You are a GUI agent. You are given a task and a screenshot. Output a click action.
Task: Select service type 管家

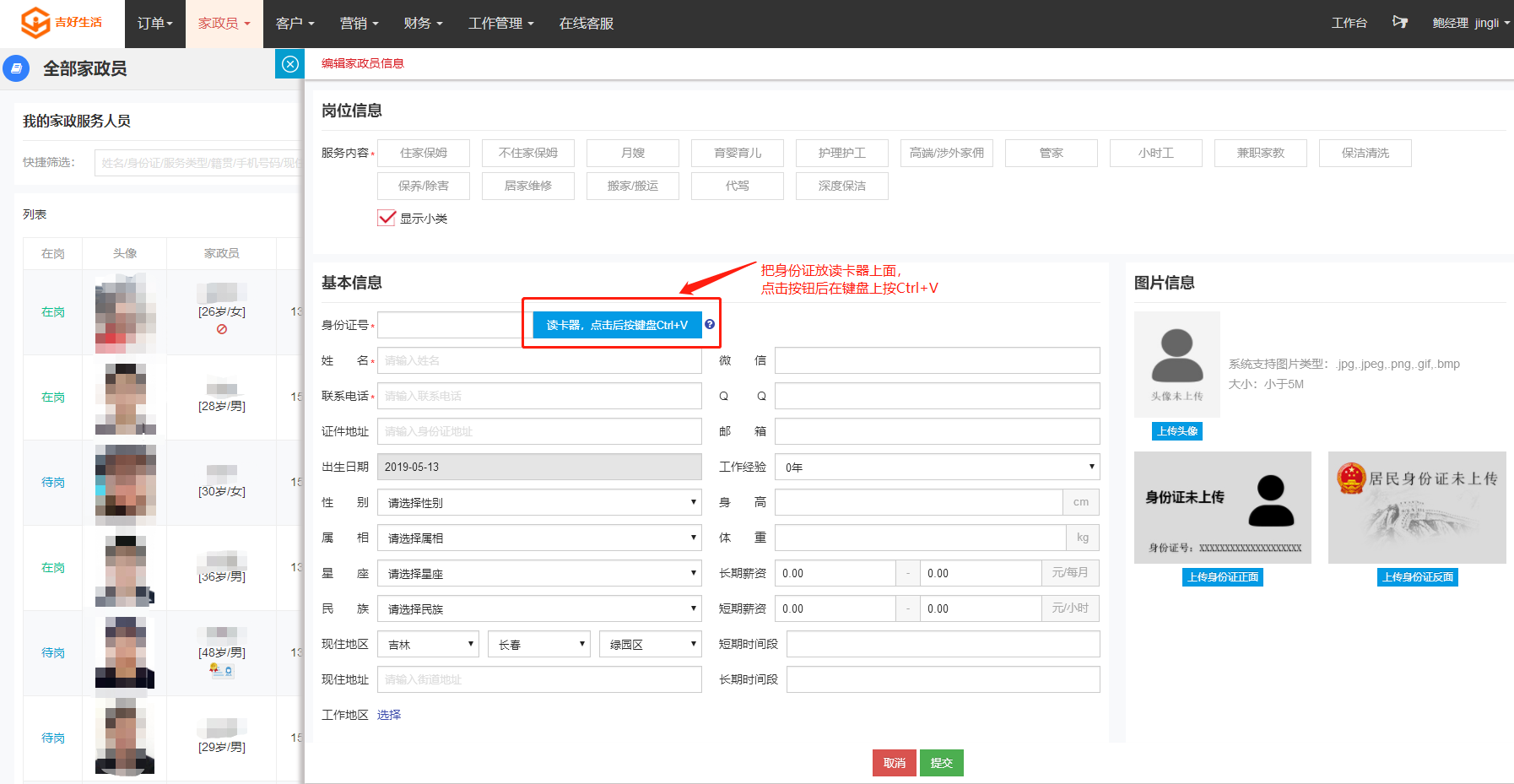(1052, 153)
